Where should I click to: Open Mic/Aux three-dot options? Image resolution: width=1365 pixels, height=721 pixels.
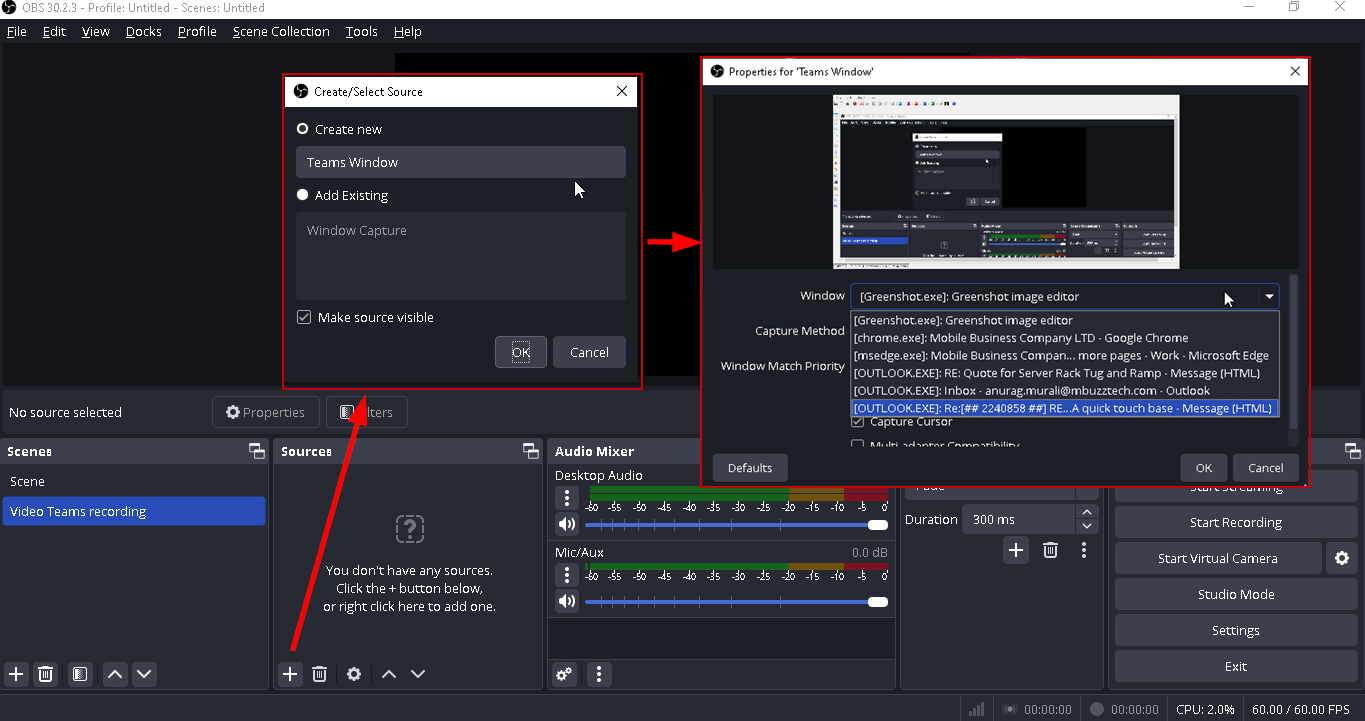pos(567,575)
